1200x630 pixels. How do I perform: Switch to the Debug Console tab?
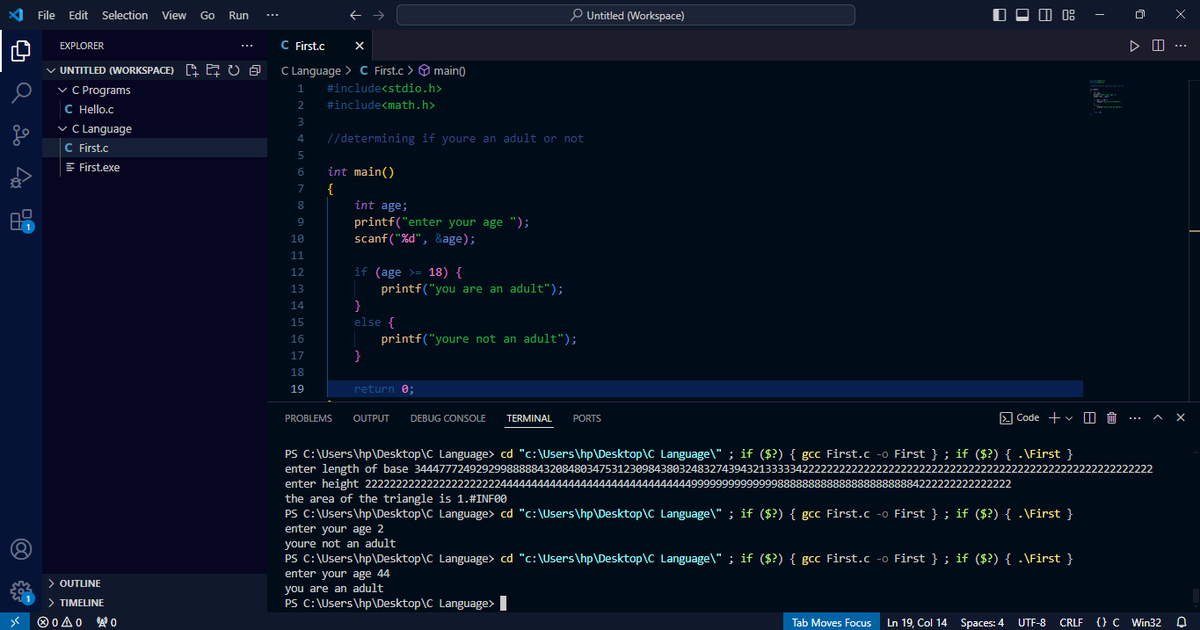[448, 418]
